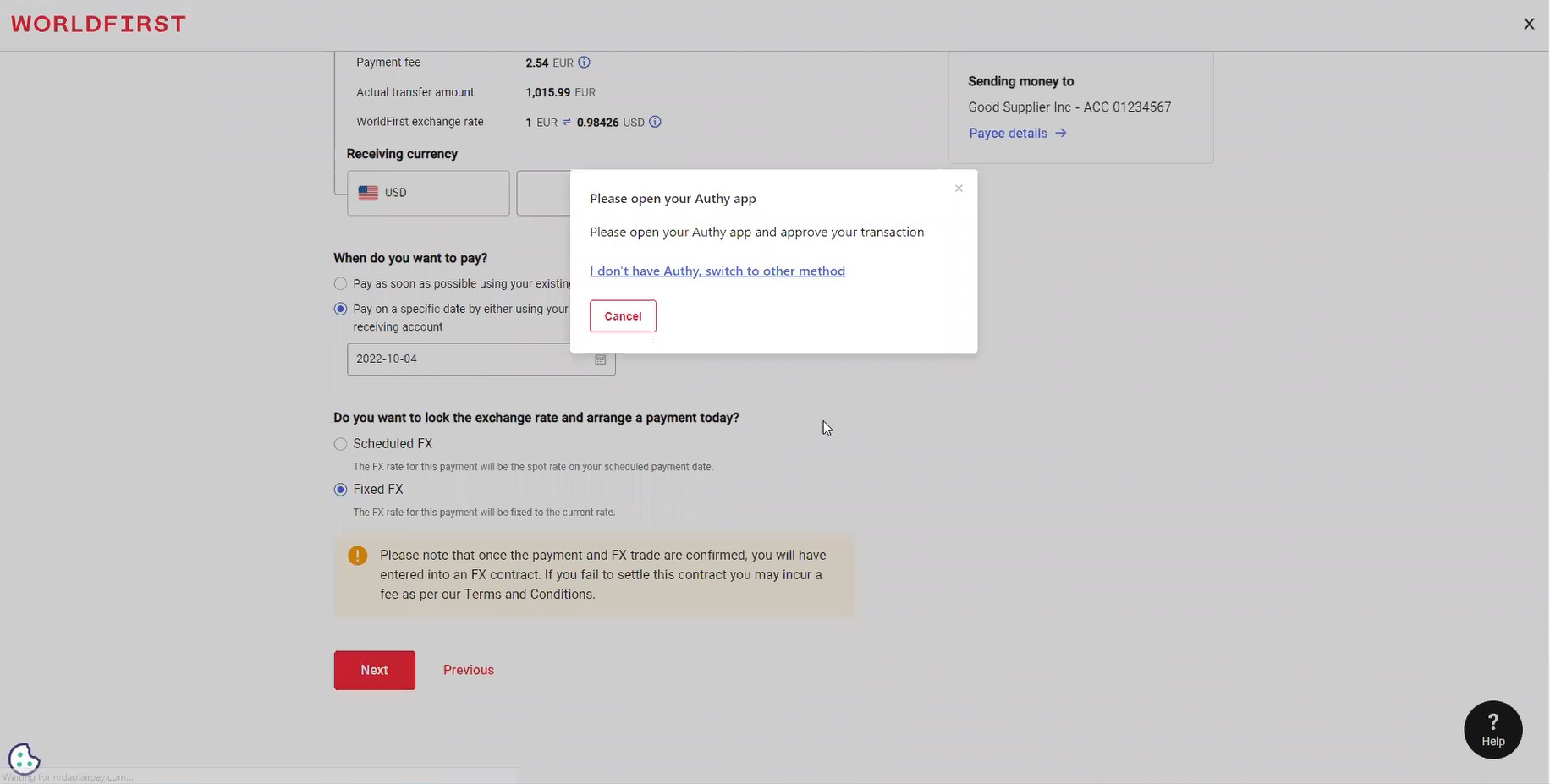Open the payment fee info tooltip
The image size is (1550, 784).
tap(584, 62)
